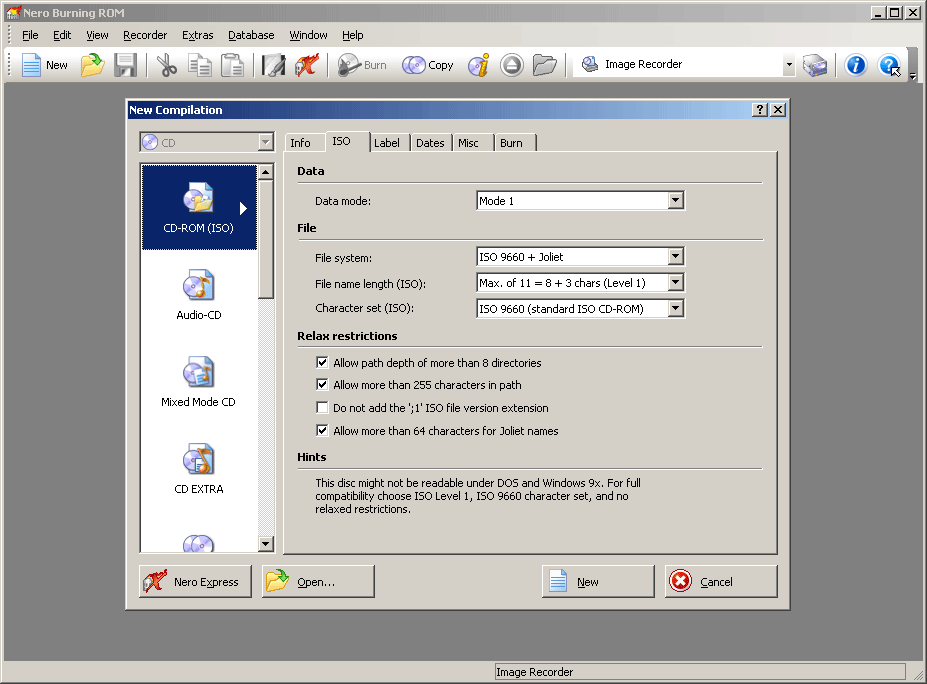Open an existing compilation via folder icon
Viewport: 927px width, 684px height.
coord(92,64)
